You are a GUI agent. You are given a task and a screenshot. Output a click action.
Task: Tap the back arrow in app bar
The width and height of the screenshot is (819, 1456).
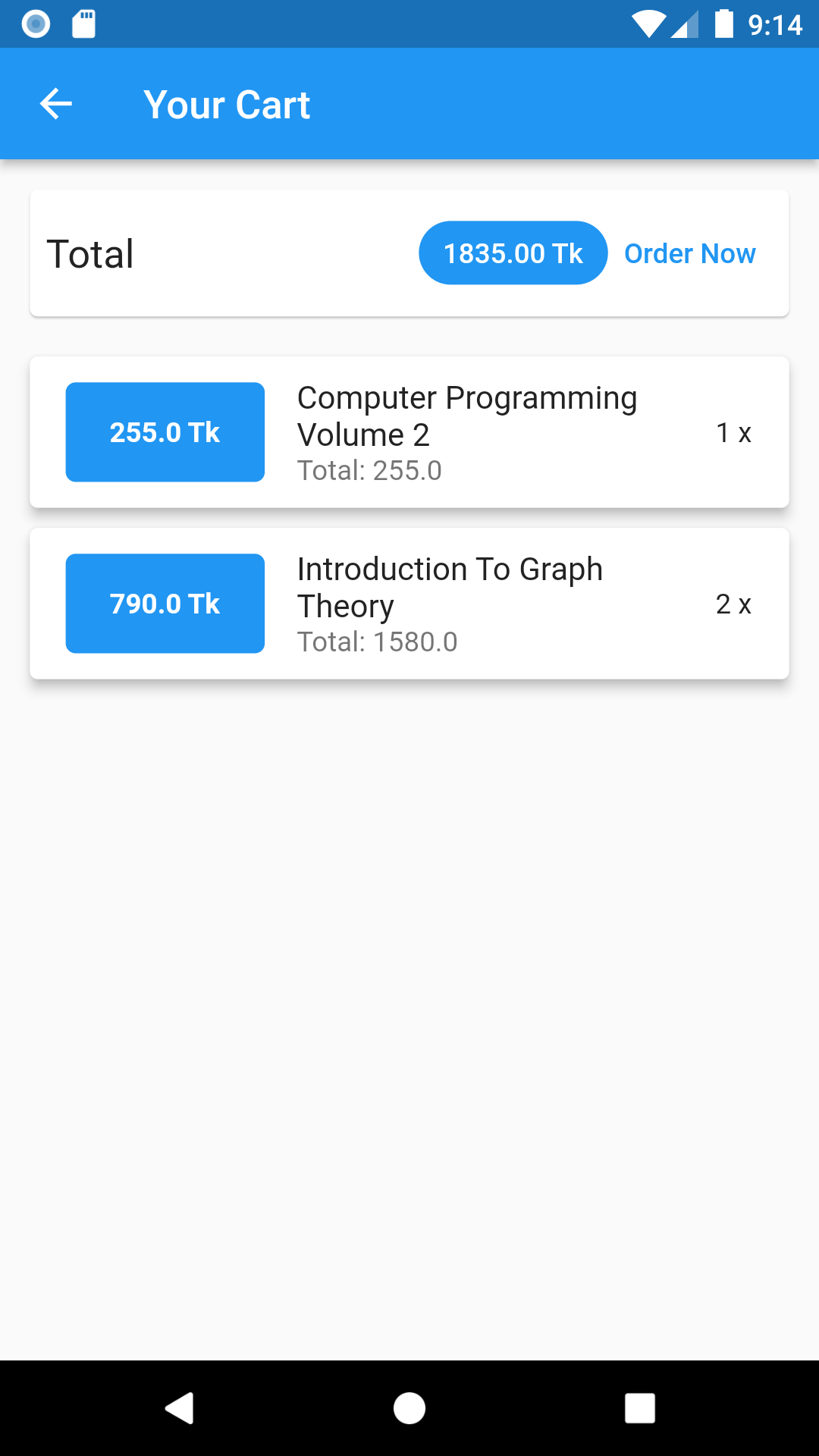[55, 104]
